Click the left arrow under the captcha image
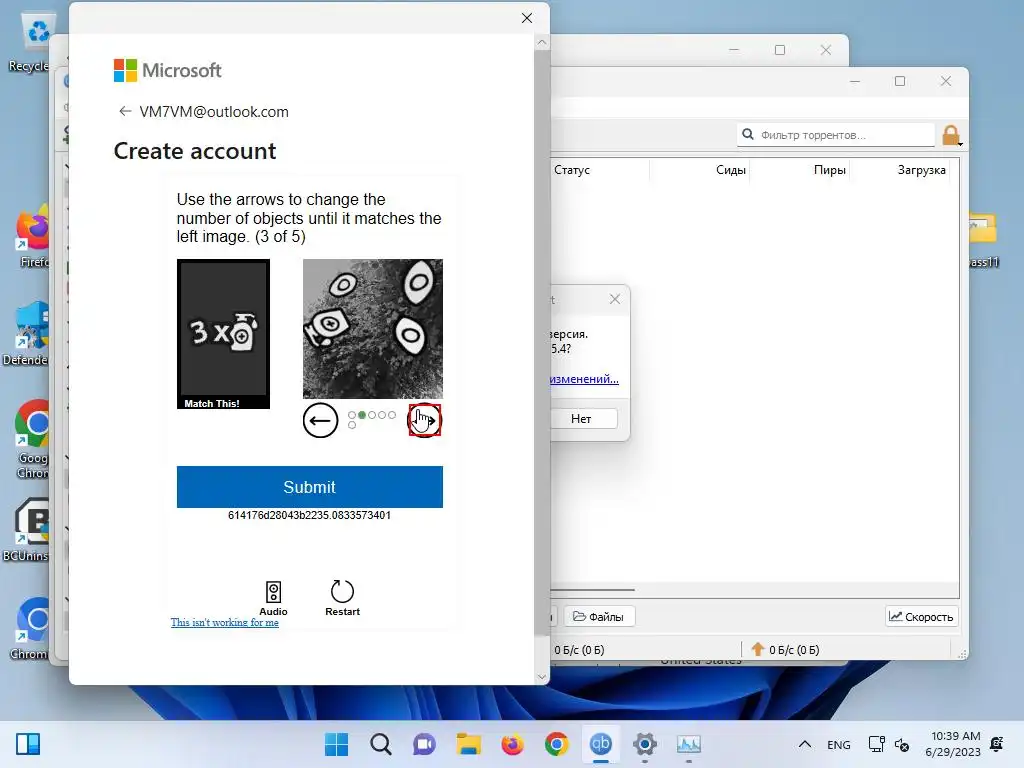This screenshot has width=1024, height=768. coord(320,420)
